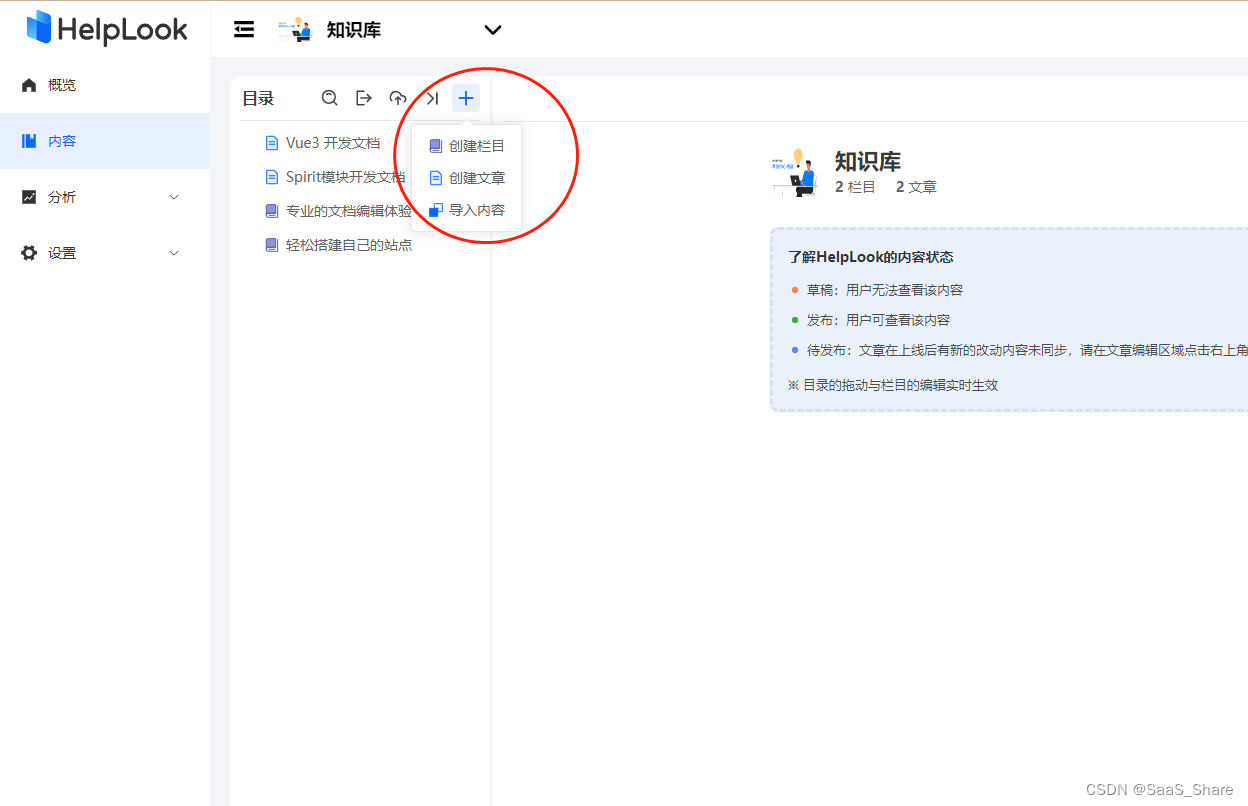This screenshot has height=806, width=1248.
Task: Click the gear icon beside 设置
Action: [29, 253]
